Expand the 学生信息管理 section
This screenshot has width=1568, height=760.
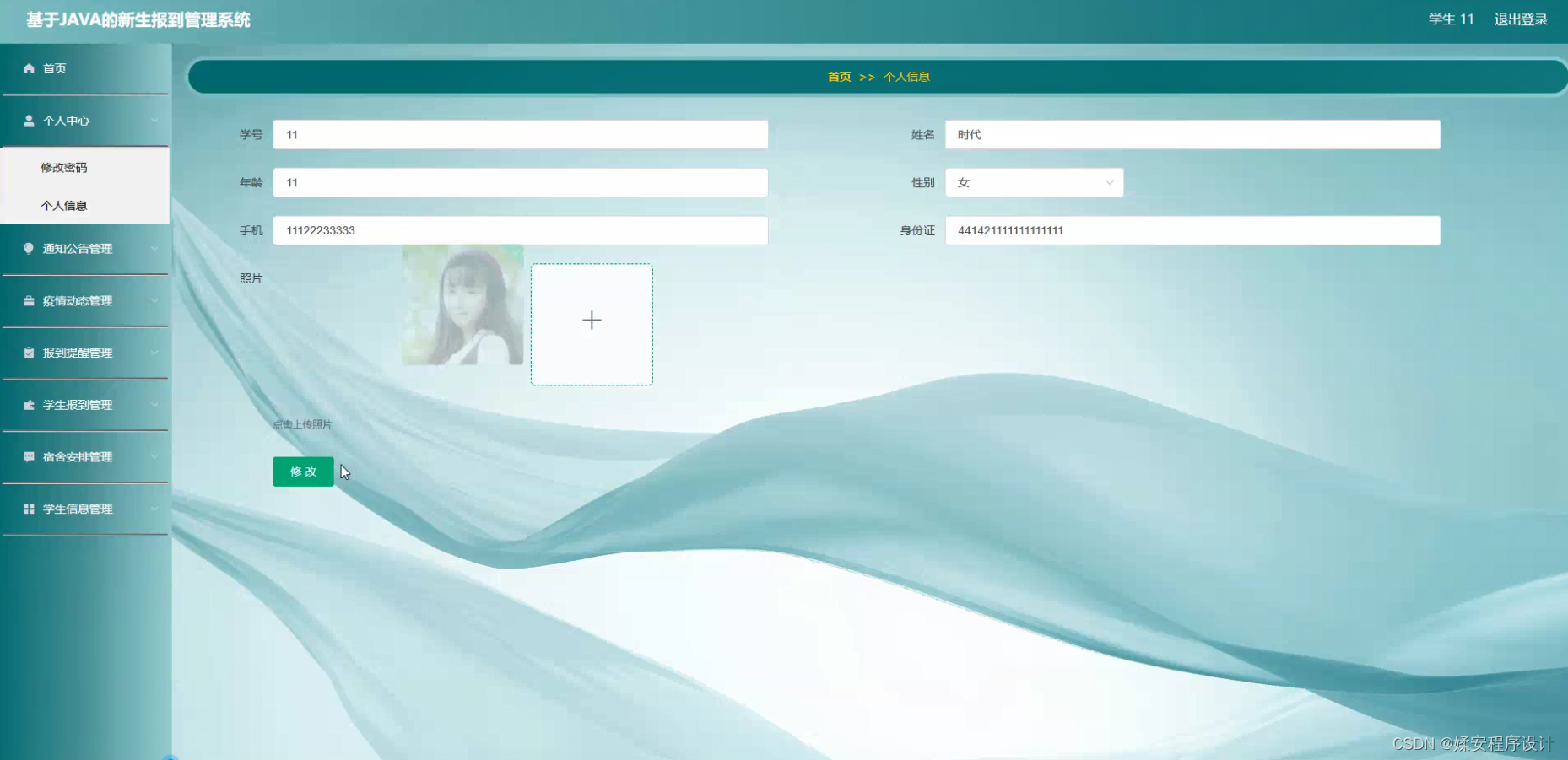[x=84, y=509]
